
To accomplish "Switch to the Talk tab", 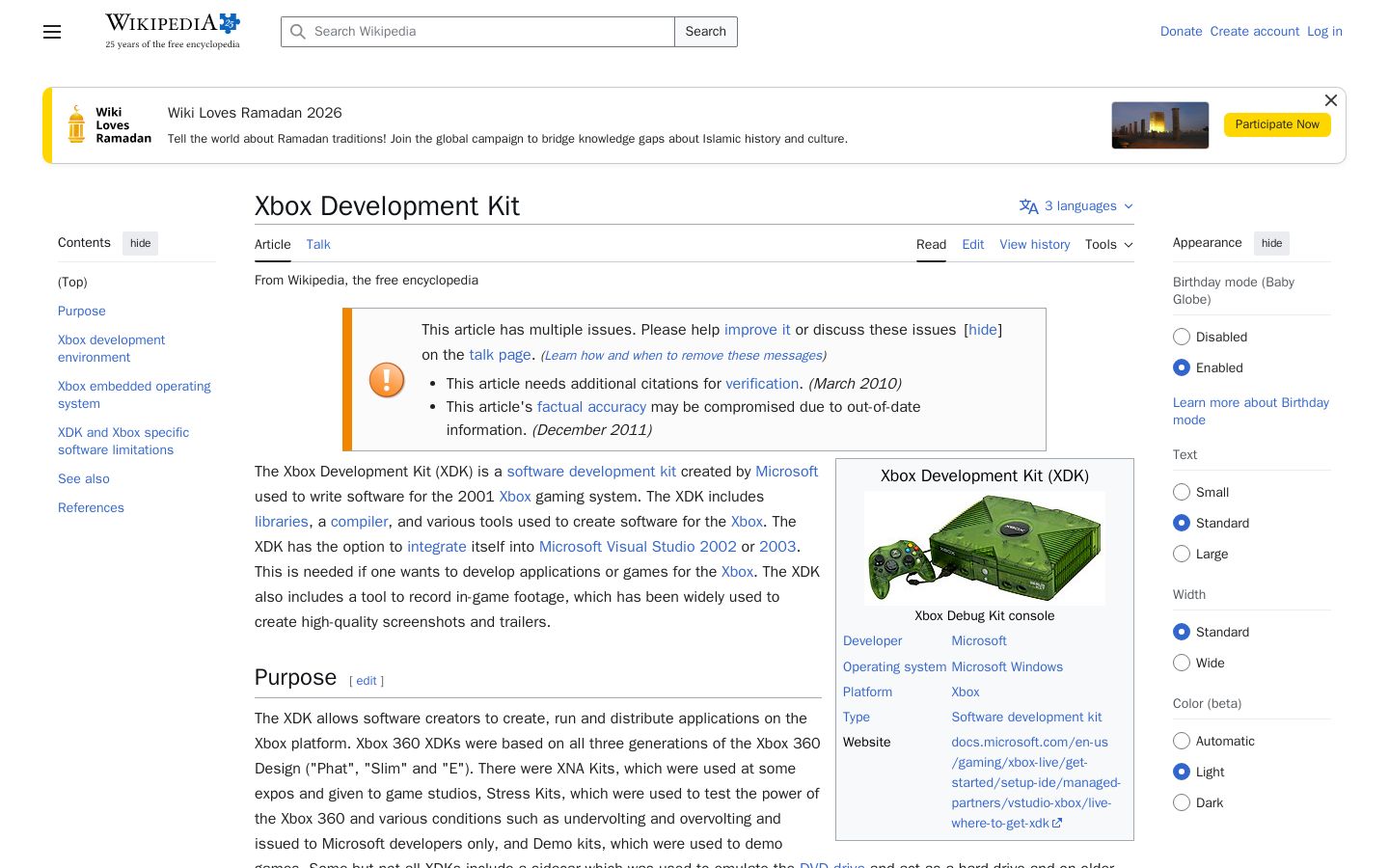I will 318,245.
